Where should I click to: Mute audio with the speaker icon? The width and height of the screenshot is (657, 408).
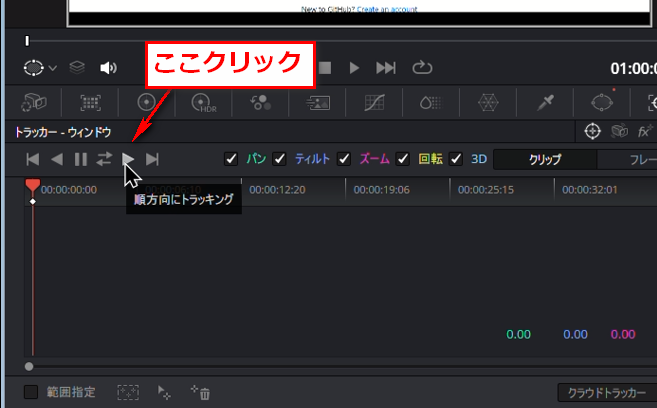click(x=108, y=68)
